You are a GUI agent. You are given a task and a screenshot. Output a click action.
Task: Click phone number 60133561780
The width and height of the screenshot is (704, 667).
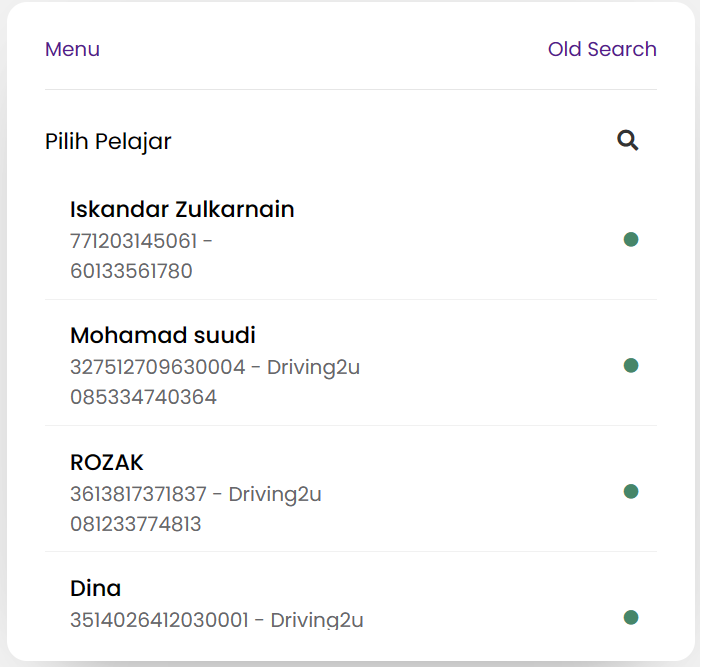pos(131,271)
